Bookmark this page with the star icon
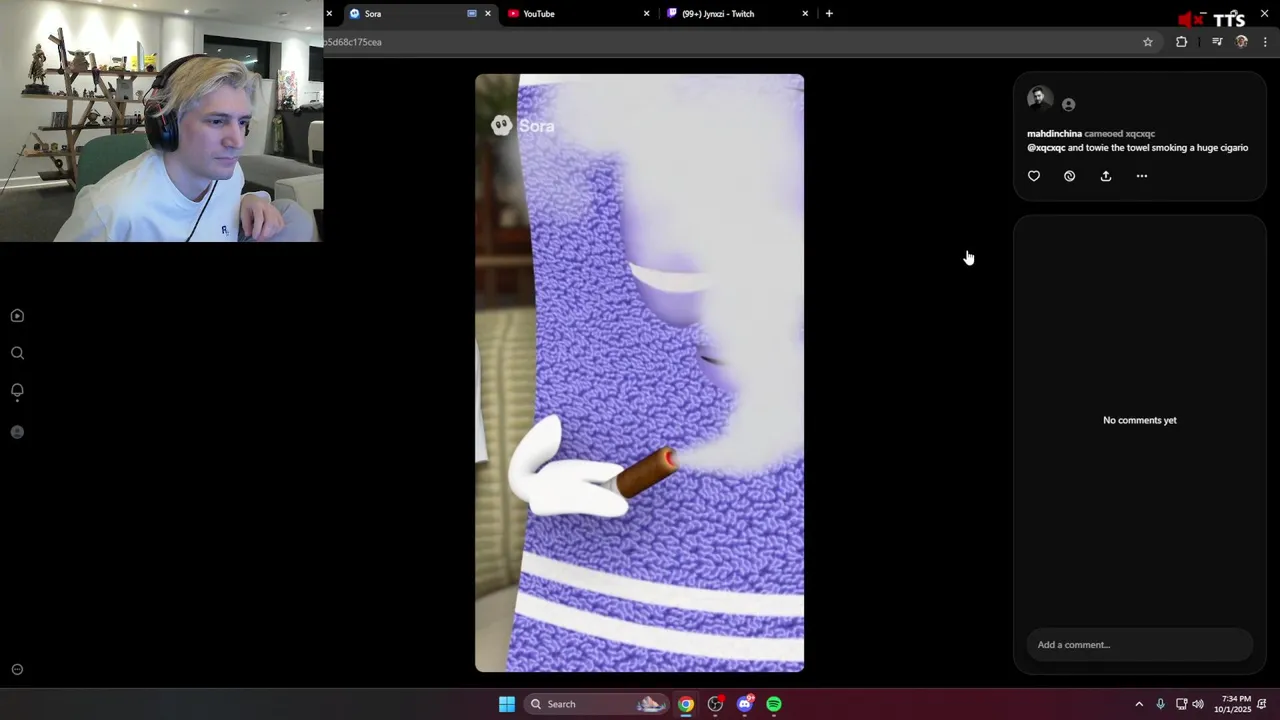The height and width of the screenshot is (720, 1280). coord(1148,42)
